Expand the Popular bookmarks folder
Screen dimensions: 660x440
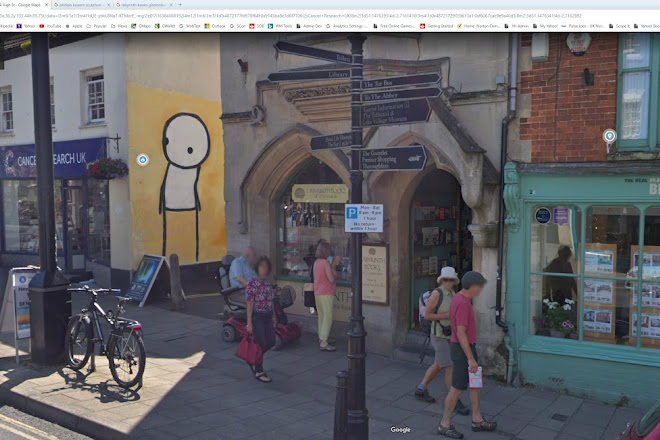pos(96,26)
